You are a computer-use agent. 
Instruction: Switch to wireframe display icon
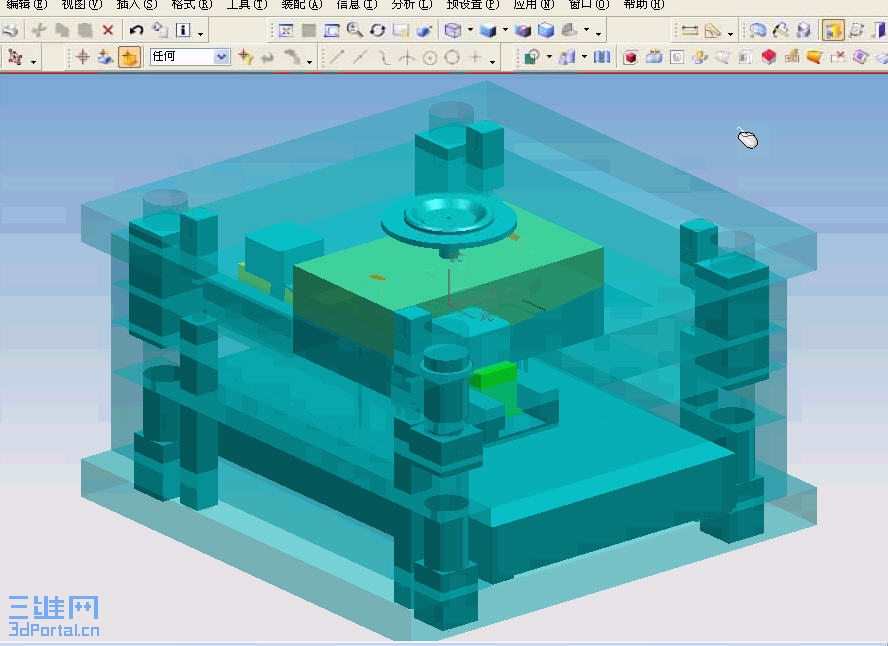point(452,30)
